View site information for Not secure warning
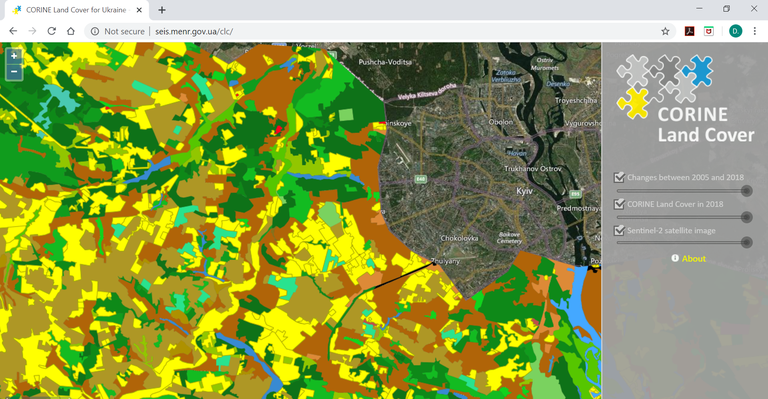768x399 pixels. coord(118,31)
